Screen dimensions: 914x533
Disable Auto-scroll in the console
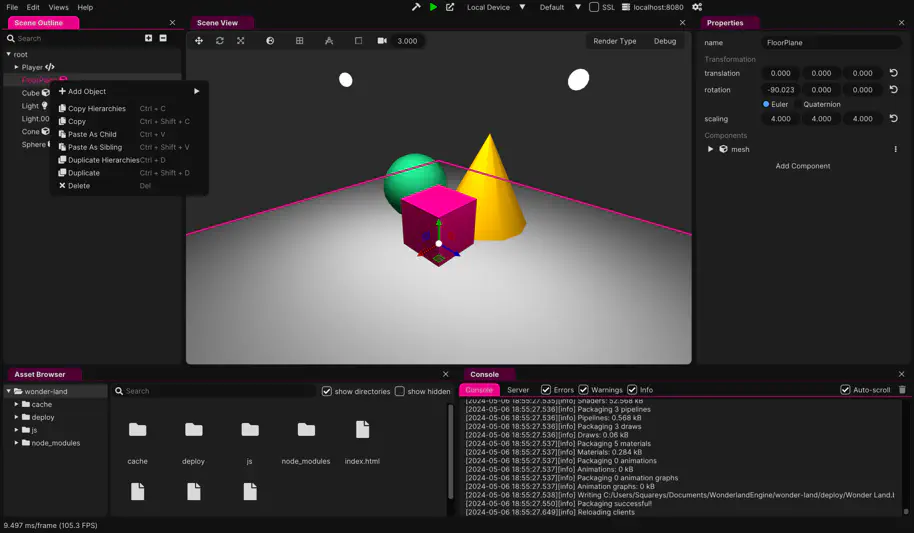click(845, 390)
